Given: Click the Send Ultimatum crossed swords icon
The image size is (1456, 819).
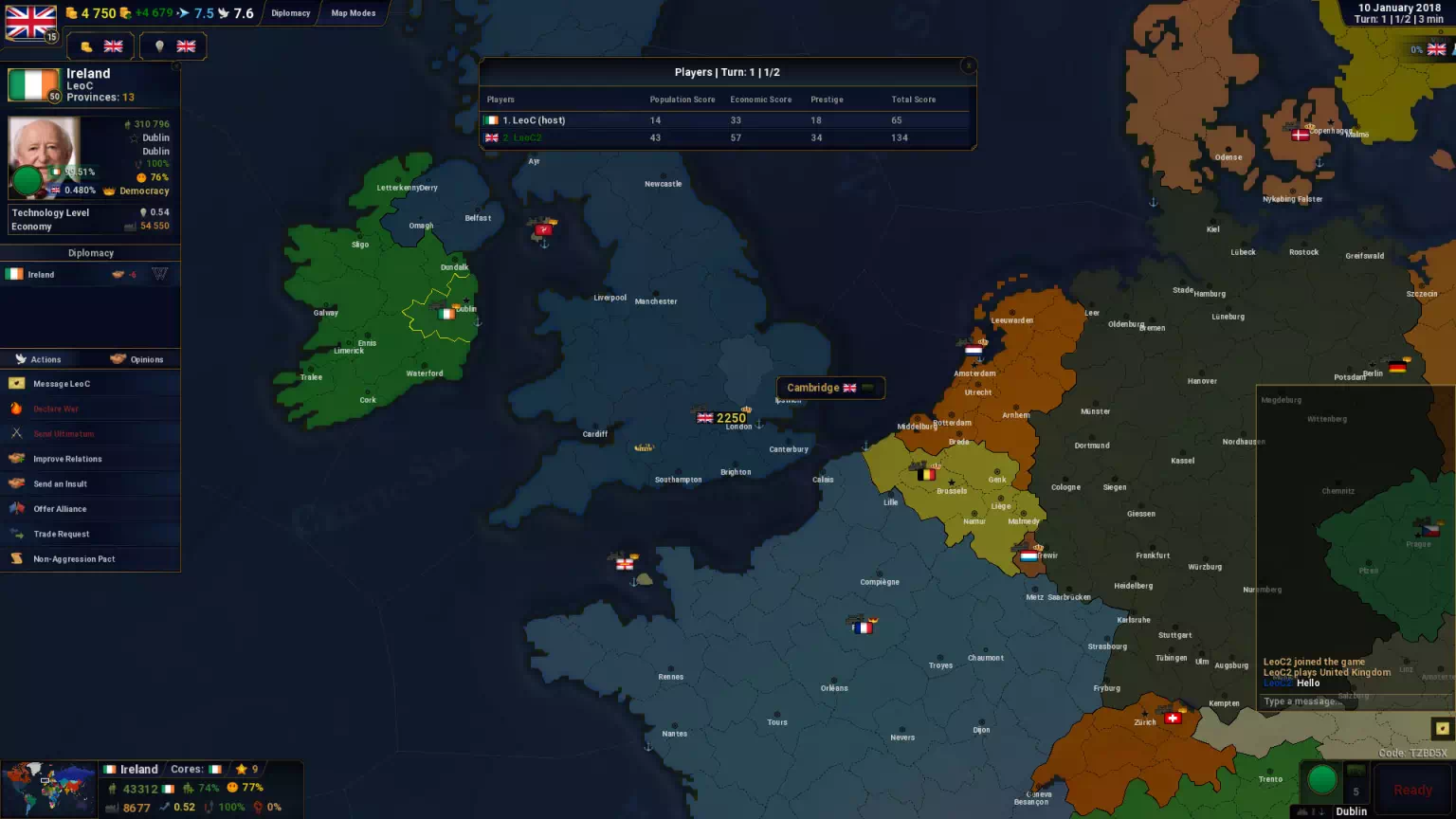Looking at the screenshot, I should (16, 433).
